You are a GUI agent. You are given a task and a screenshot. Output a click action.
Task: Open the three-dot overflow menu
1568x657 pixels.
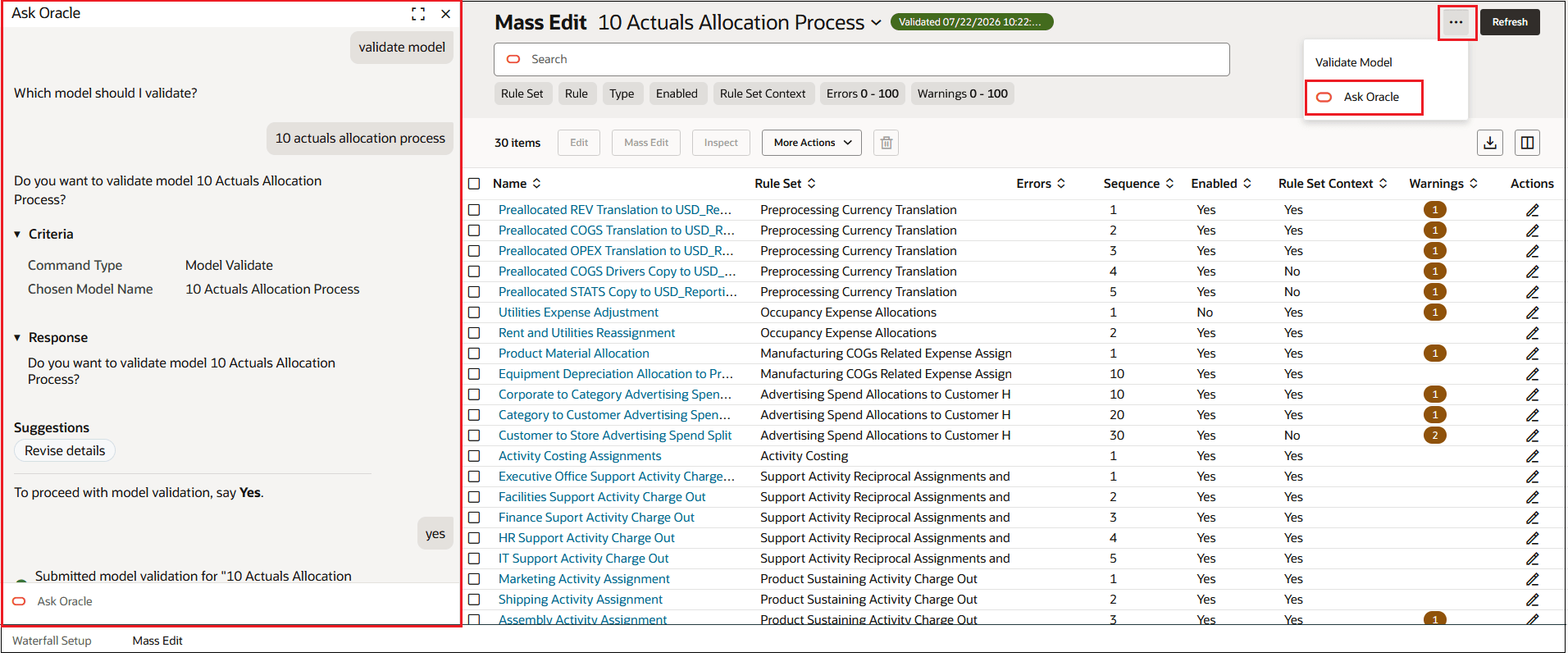click(x=1456, y=22)
